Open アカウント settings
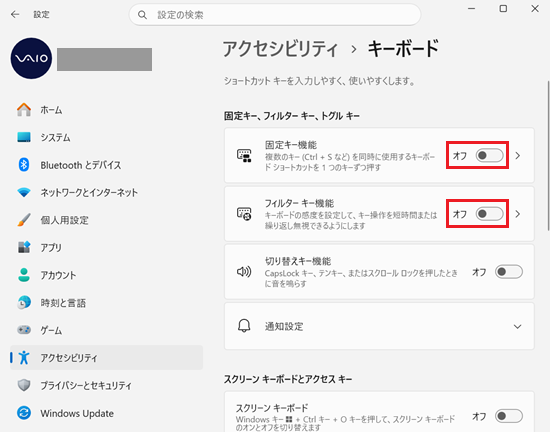Viewport: 550px width, 432px height. click(x=106, y=275)
